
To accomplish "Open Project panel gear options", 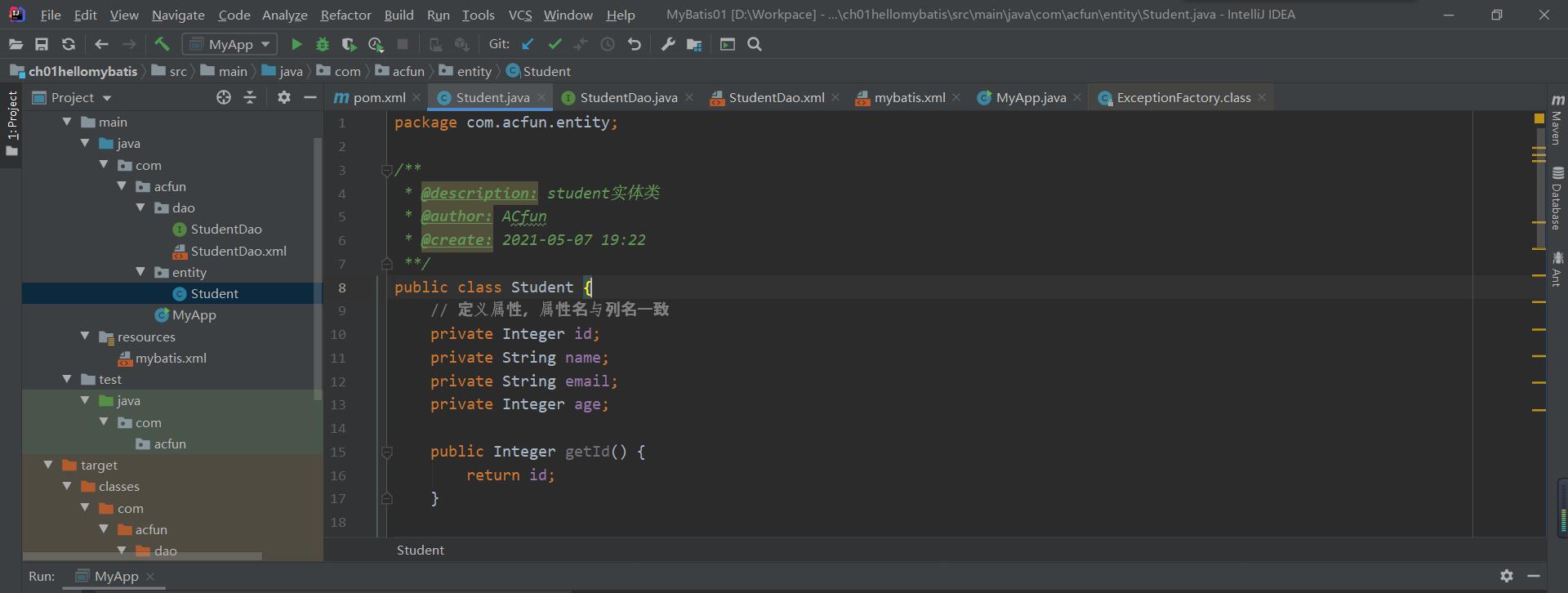I will point(283,97).
